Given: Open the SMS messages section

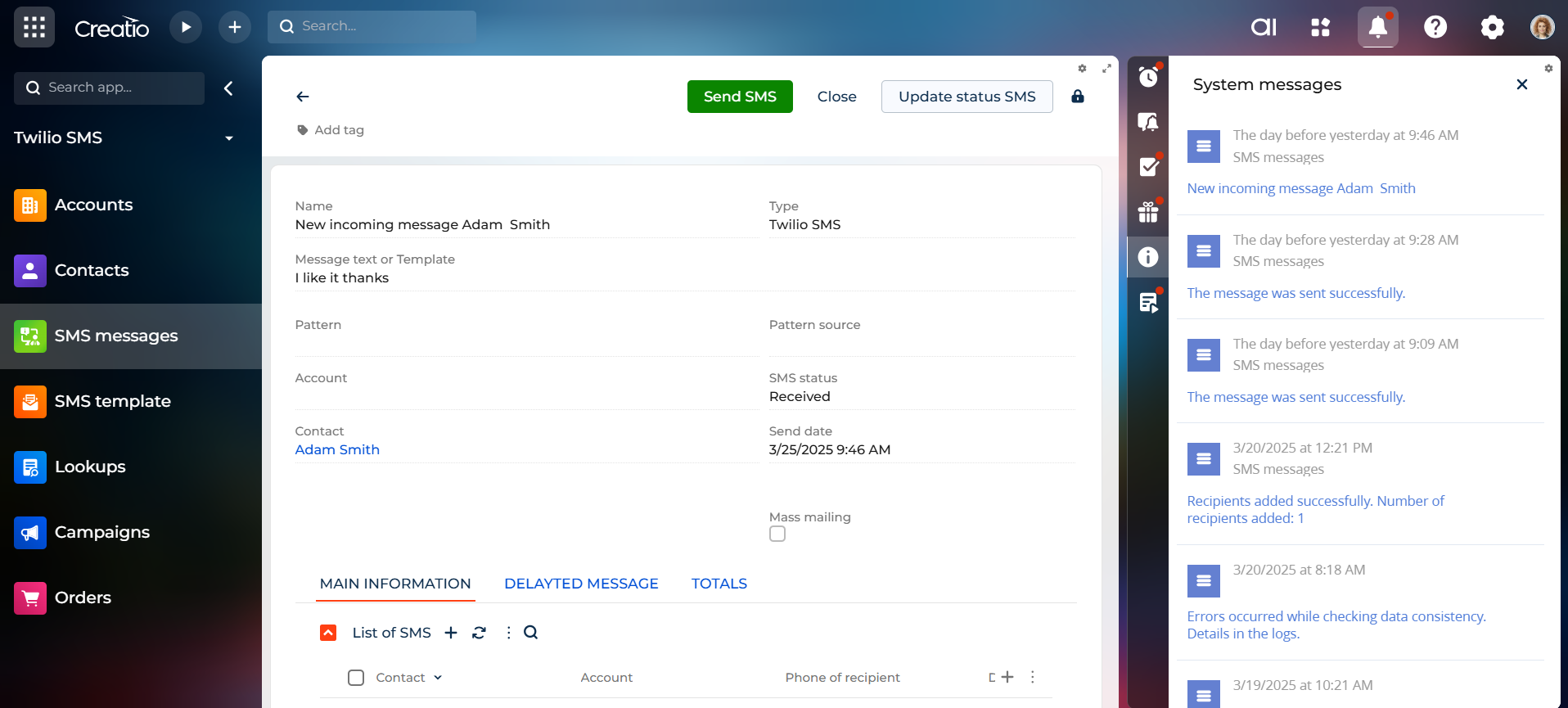Looking at the screenshot, I should click(x=131, y=336).
